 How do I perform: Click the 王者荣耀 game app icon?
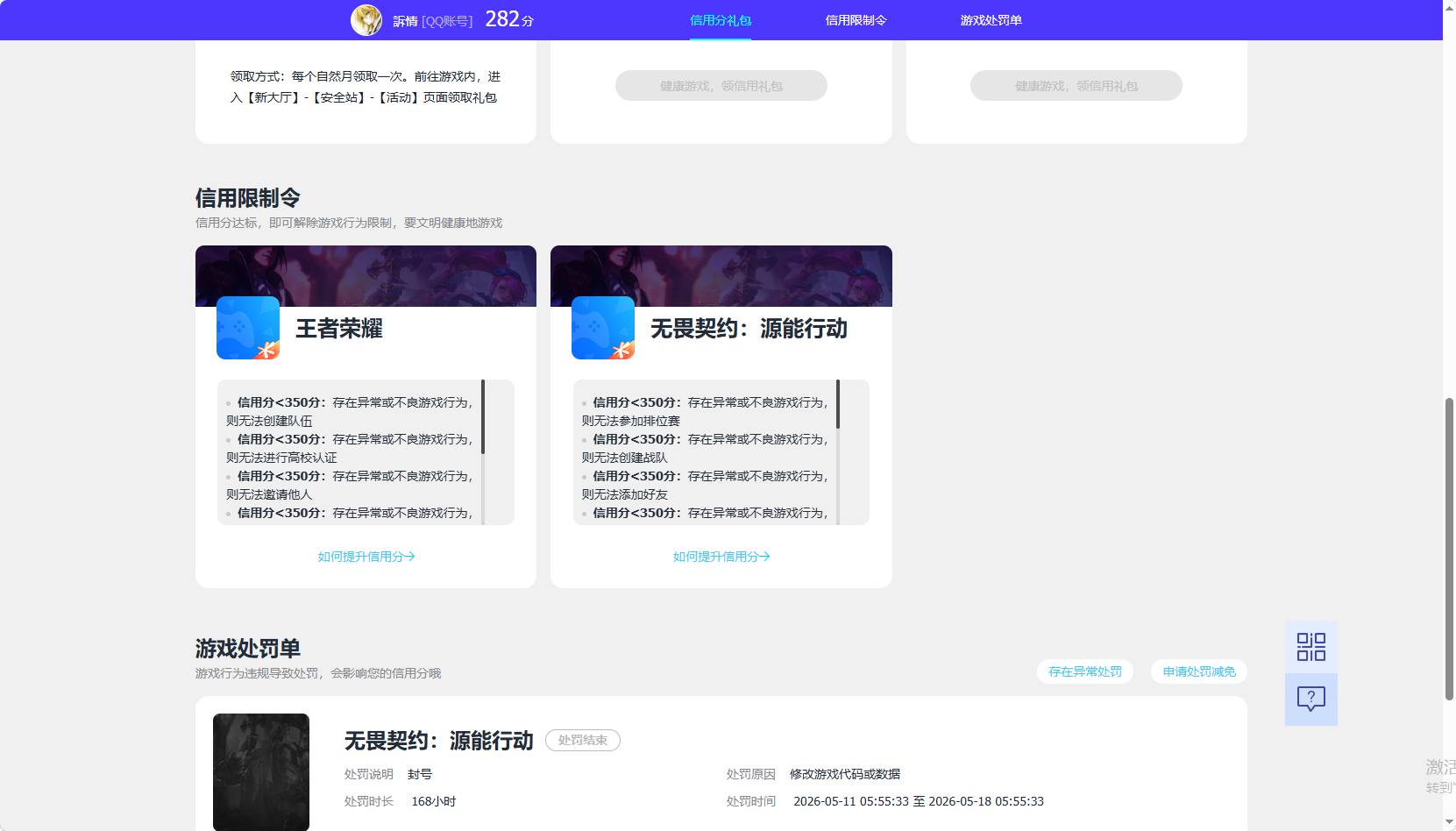tap(248, 328)
